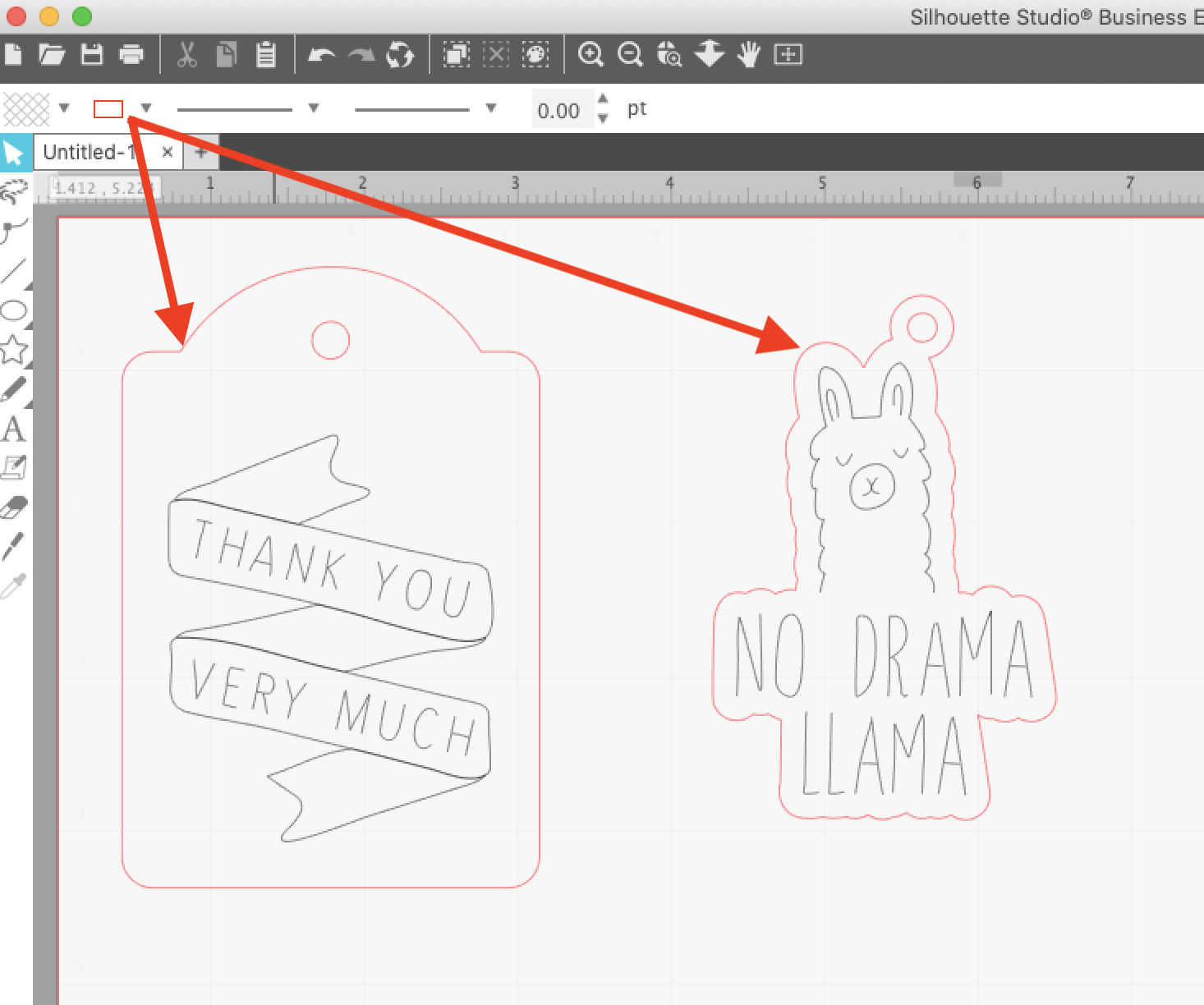
Task: Toggle Fit to Page view
Action: point(788,55)
